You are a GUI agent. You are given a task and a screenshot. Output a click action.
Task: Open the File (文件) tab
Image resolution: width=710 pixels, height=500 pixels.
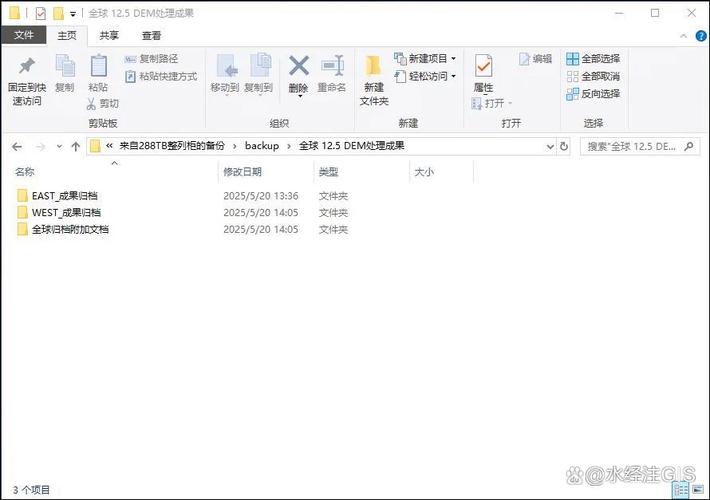point(24,35)
